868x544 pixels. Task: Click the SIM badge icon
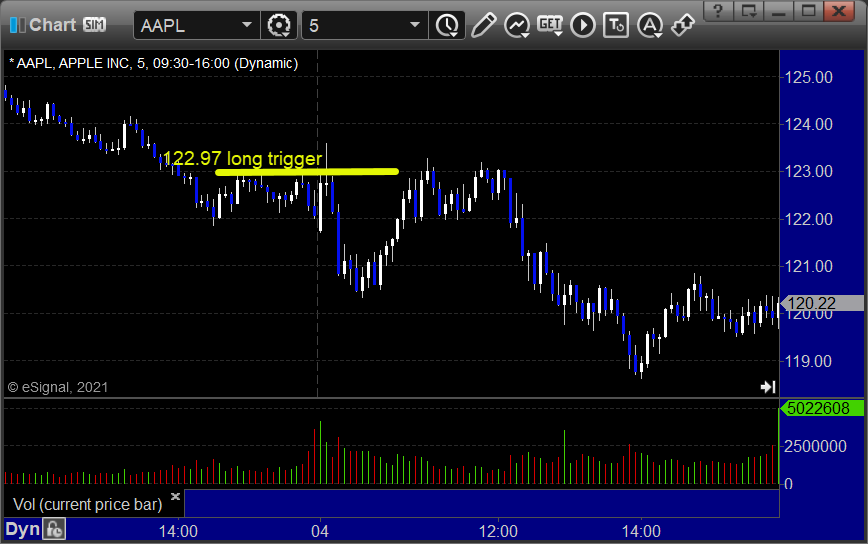pos(95,25)
